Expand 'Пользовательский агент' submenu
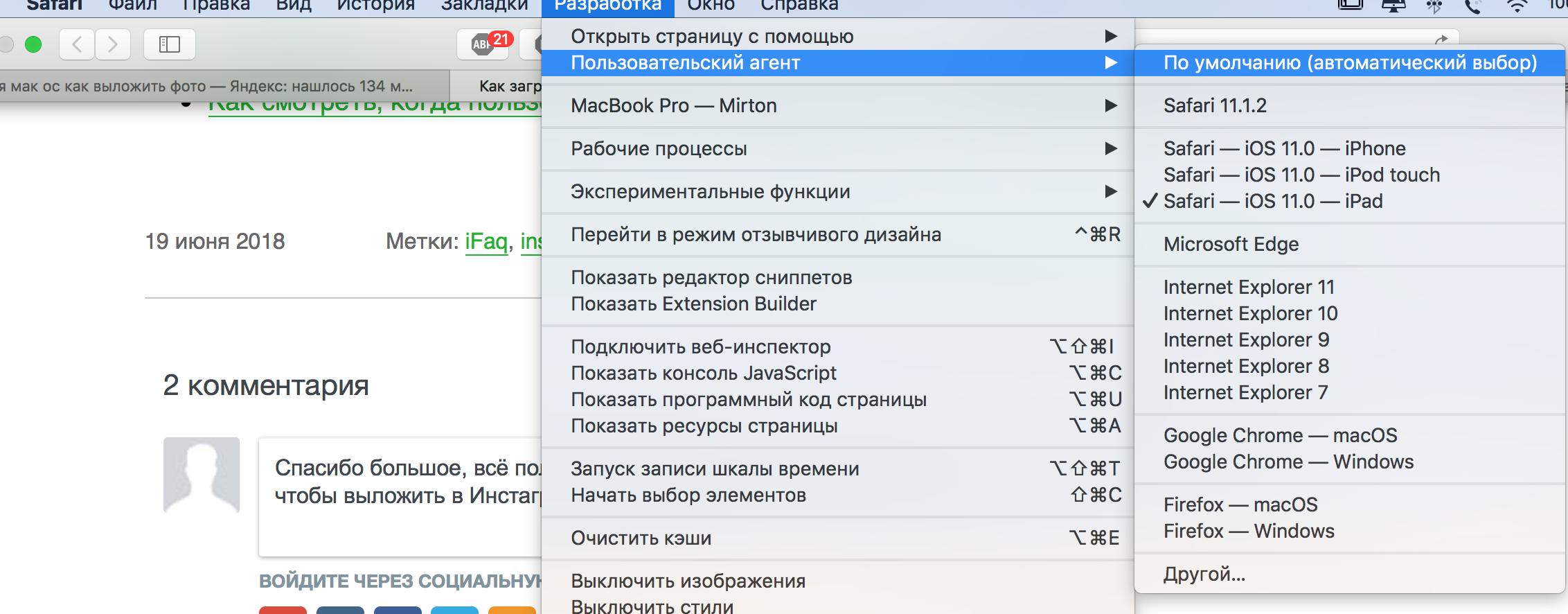 (837, 62)
